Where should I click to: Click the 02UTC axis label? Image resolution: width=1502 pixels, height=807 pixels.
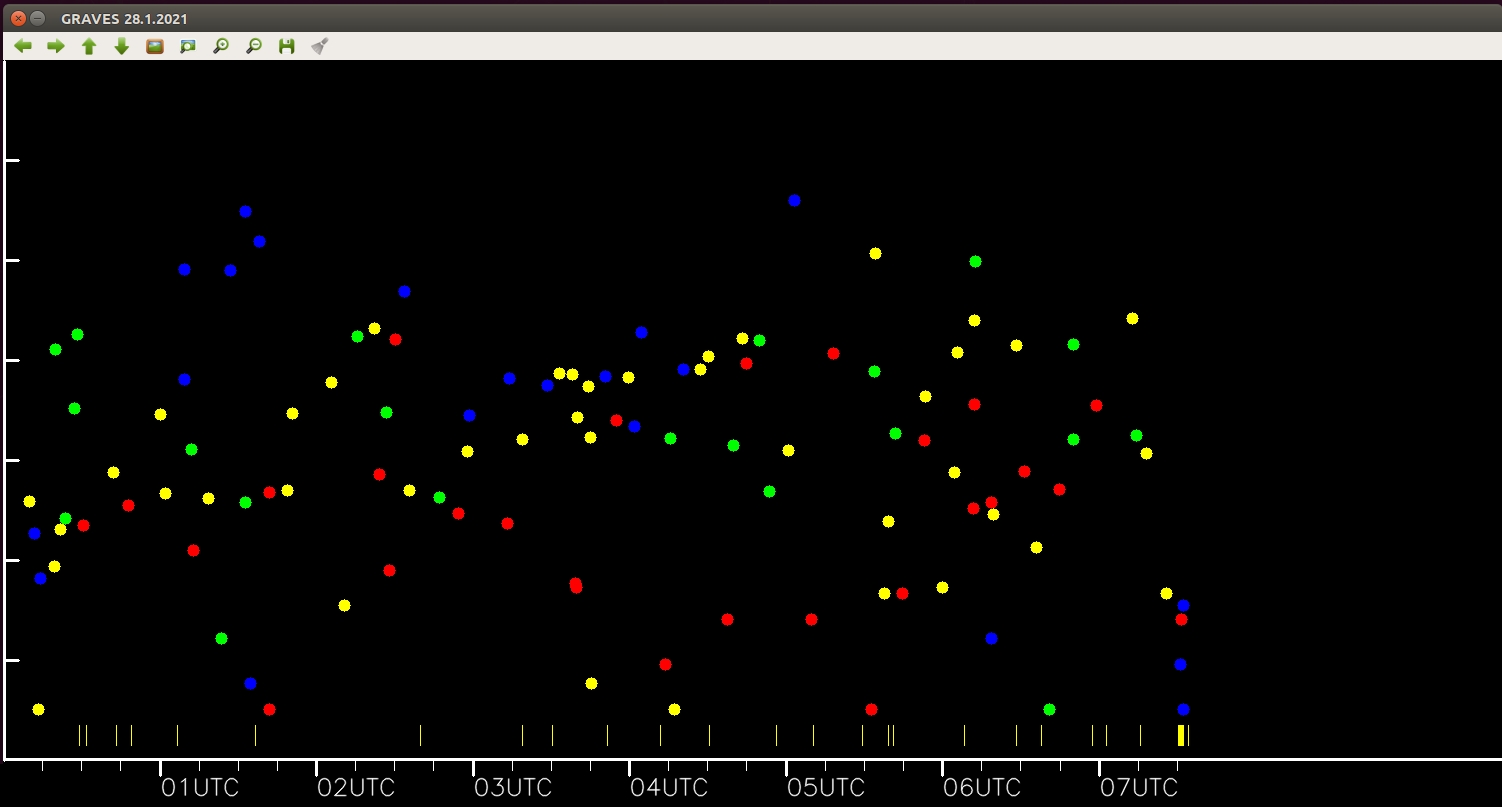(356, 788)
